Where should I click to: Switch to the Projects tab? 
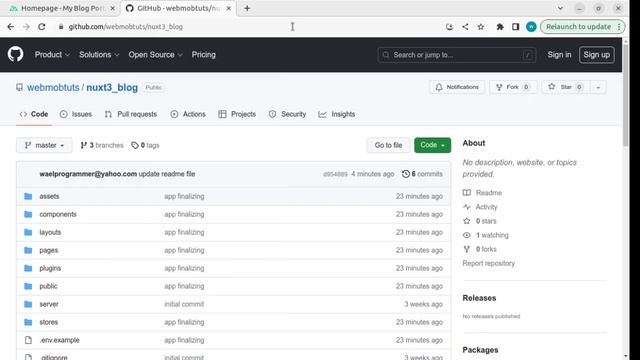pyautogui.click(x=237, y=114)
